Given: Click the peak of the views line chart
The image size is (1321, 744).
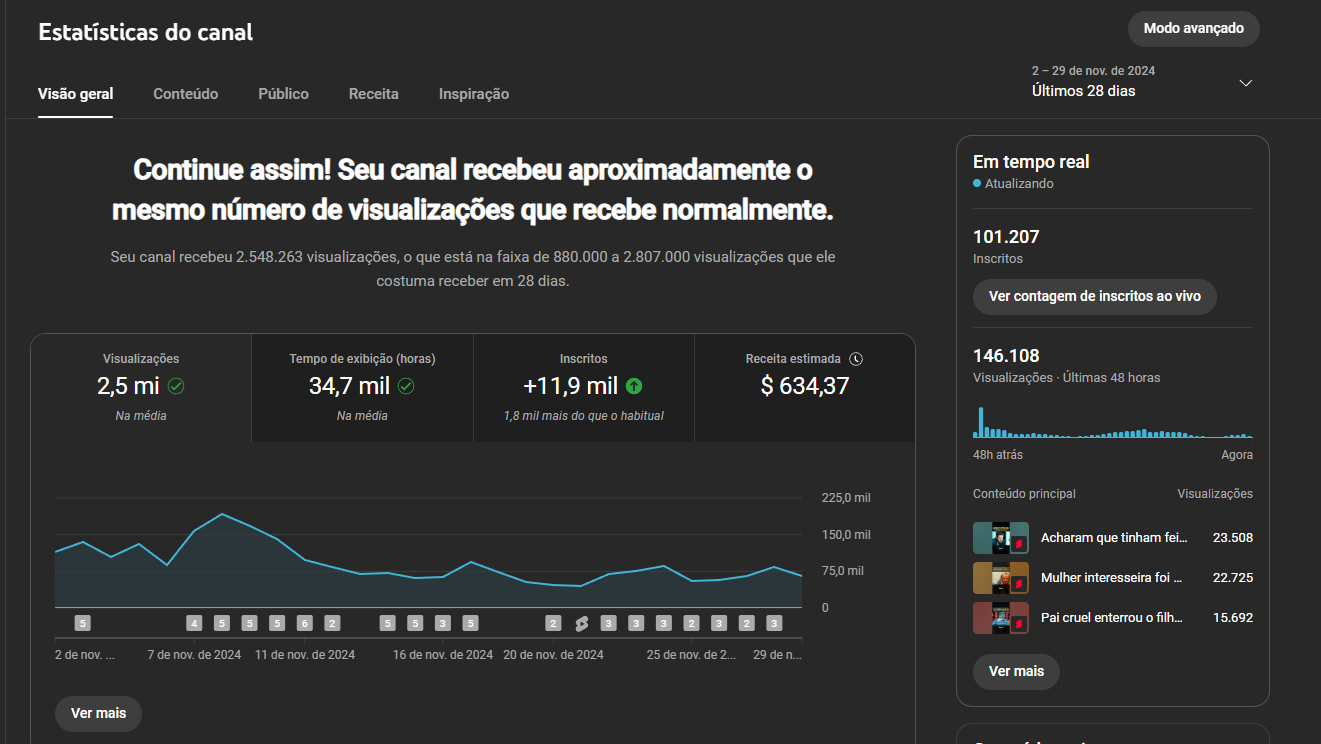Looking at the screenshot, I should click(x=222, y=514).
